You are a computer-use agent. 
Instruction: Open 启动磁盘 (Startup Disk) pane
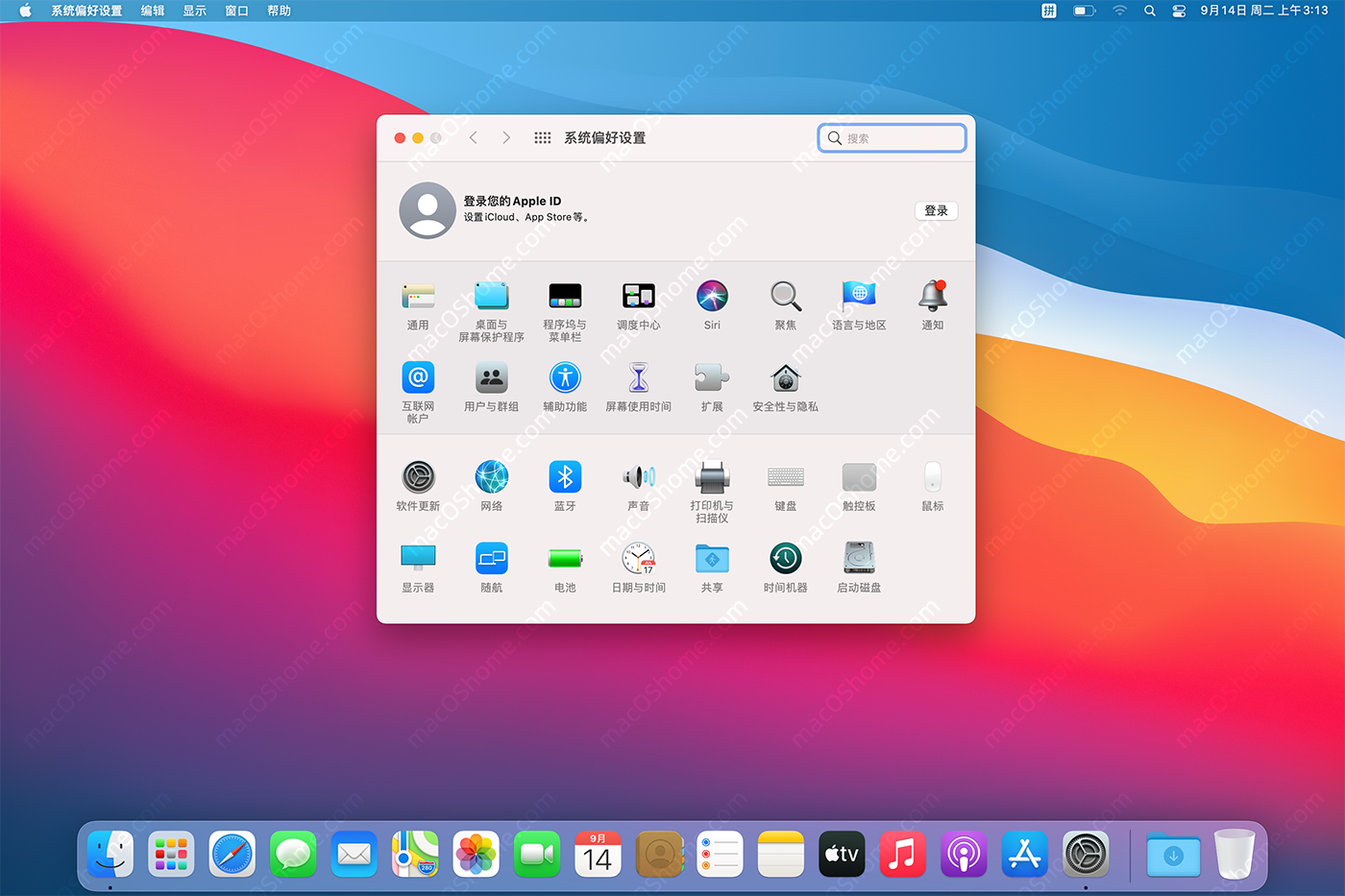859,558
